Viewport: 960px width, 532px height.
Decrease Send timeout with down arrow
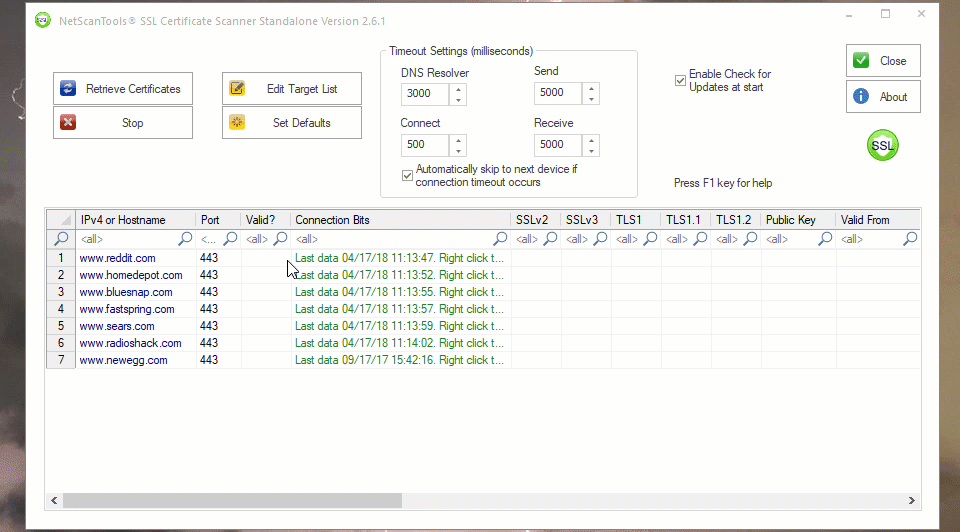(591, 99)
